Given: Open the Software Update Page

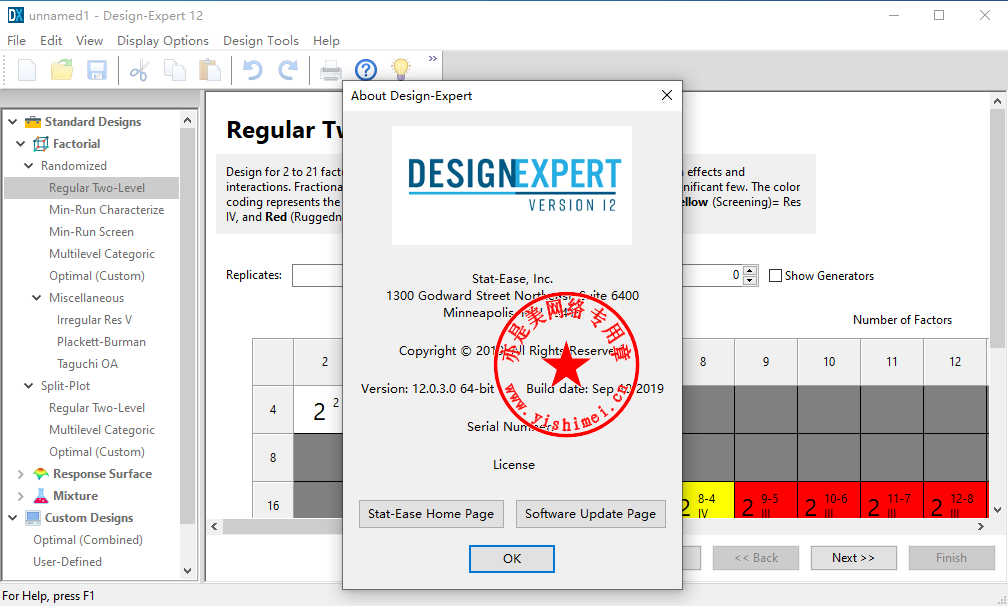Looking at the screenshot, I should point(590,514).
